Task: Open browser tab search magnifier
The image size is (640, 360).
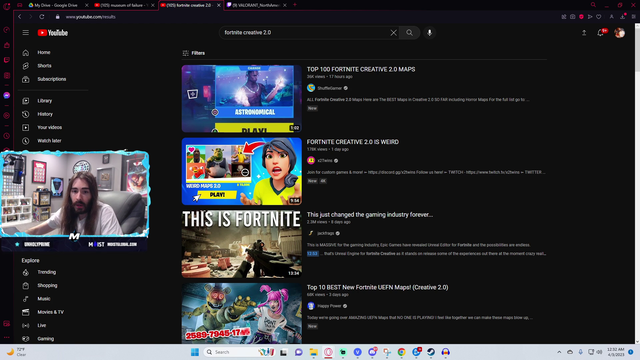Action: (x=593, y=5)
